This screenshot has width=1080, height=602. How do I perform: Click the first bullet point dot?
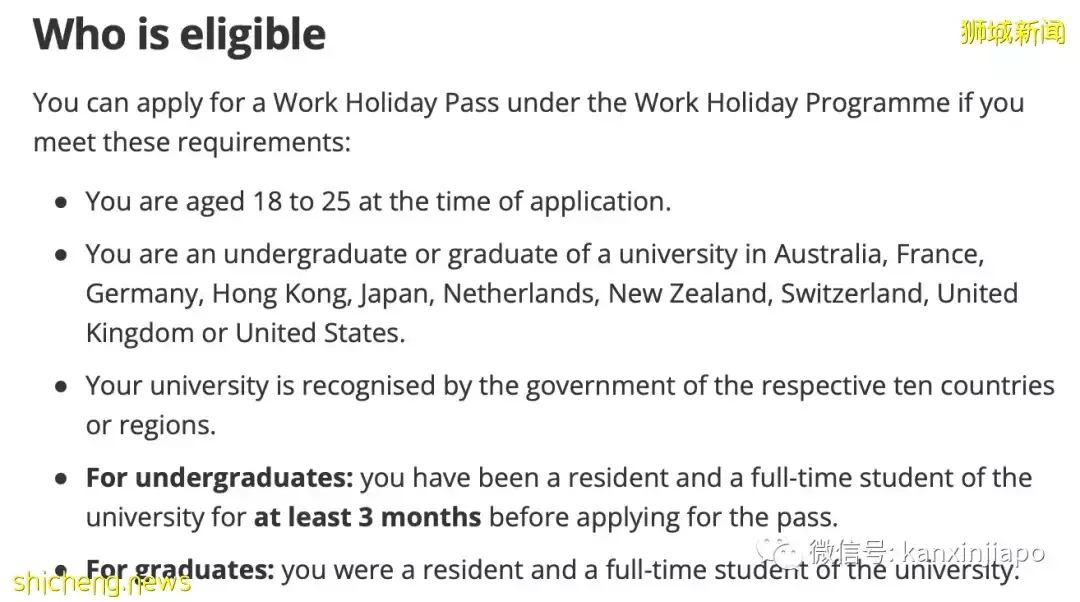(x=61, y=202)
